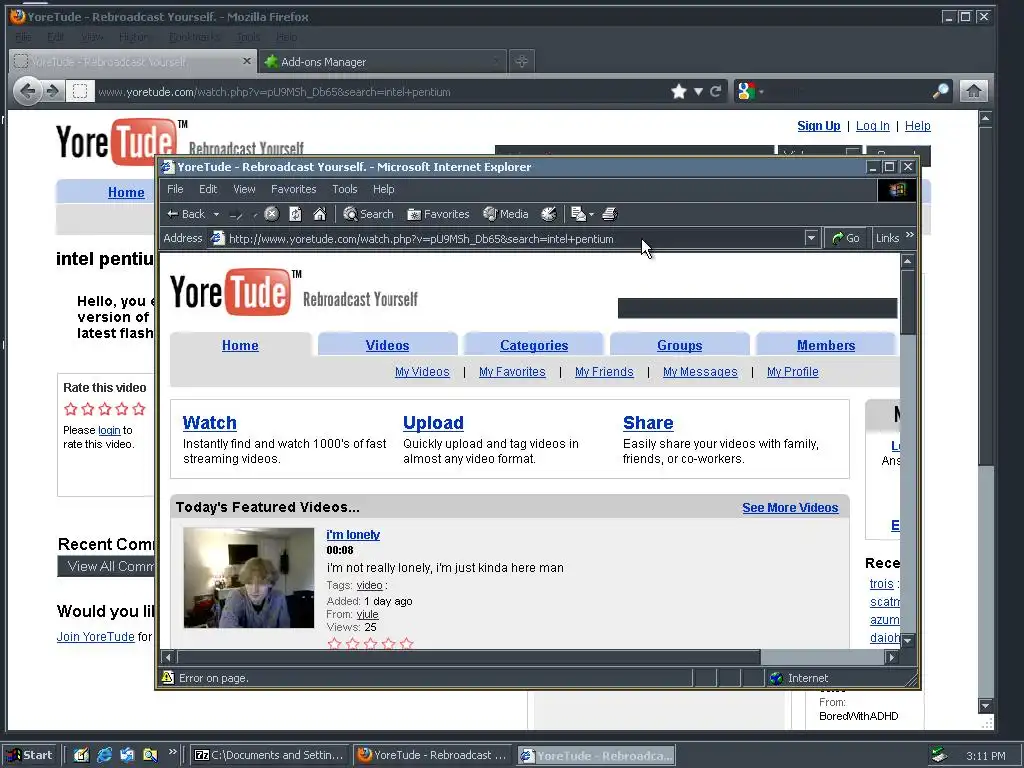Click the page icon in IE address bar
Image resolution: width=1024 pixels, height=768 pixels.
[217, 239]
